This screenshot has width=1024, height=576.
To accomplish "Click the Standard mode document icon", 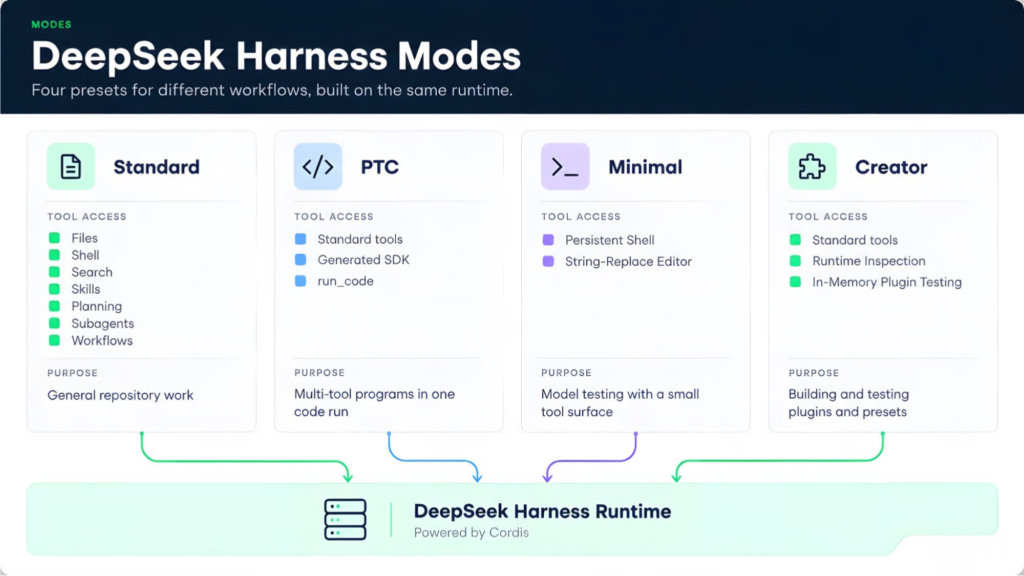I will (x=71, y=167).
